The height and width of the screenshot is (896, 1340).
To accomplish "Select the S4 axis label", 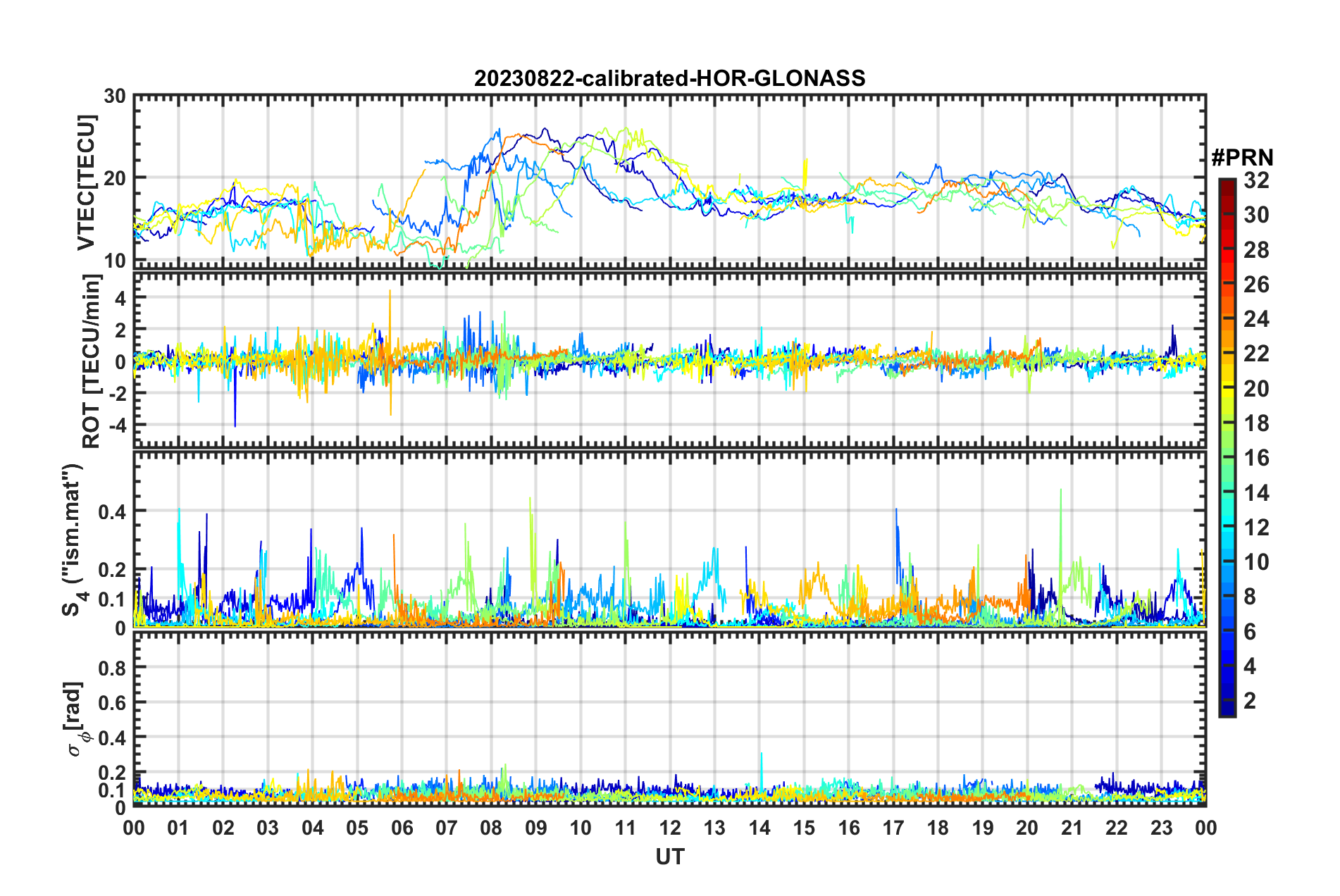I will point(73,540).
